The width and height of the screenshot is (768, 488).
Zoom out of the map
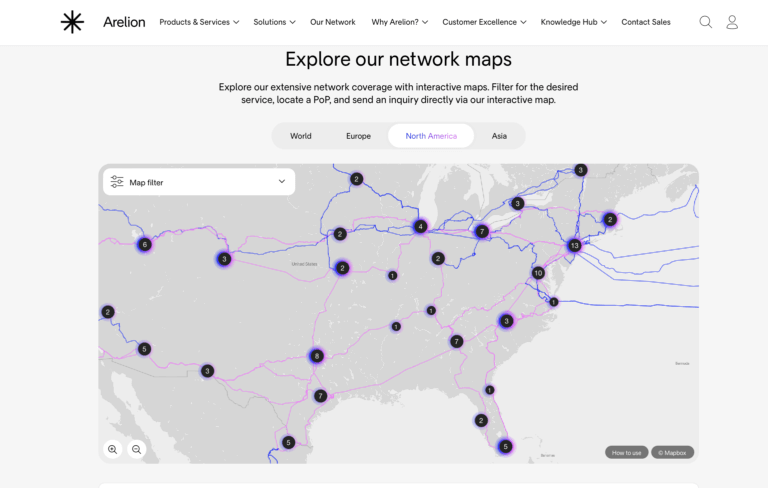coord(137,449)
